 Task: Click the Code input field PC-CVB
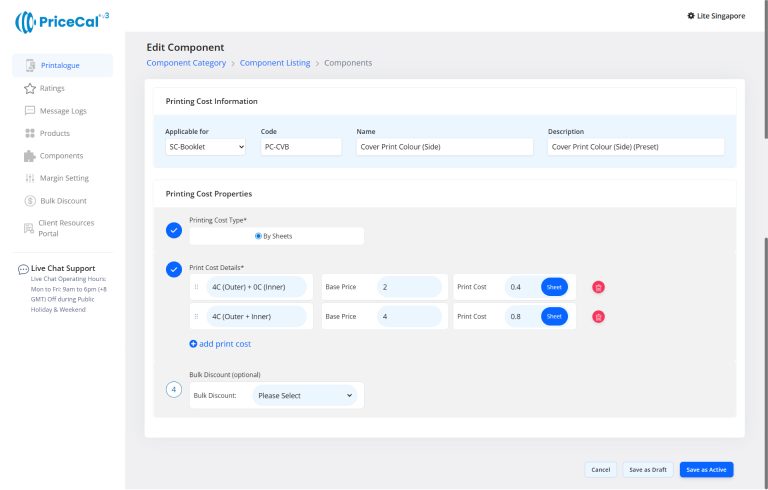[x=299, y=147]
